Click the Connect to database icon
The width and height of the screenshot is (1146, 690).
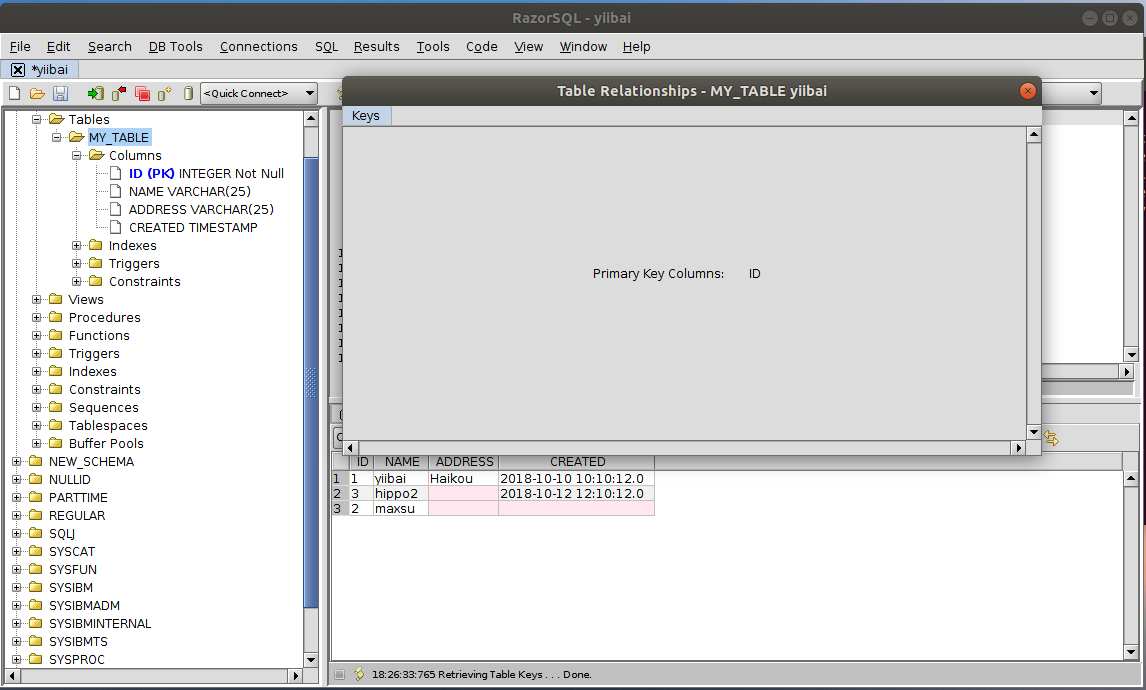coord(95,93)
